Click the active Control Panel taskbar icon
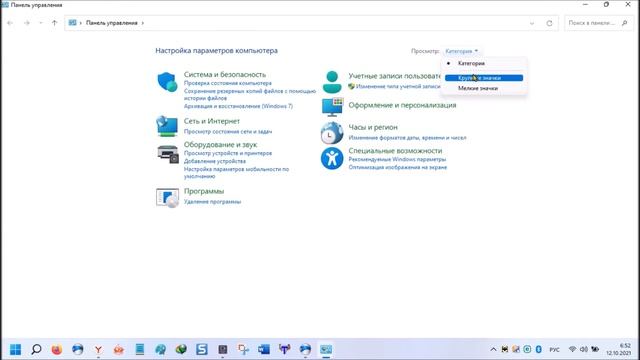This screenshot has width=640, height=360. click(x=326, y=349)
